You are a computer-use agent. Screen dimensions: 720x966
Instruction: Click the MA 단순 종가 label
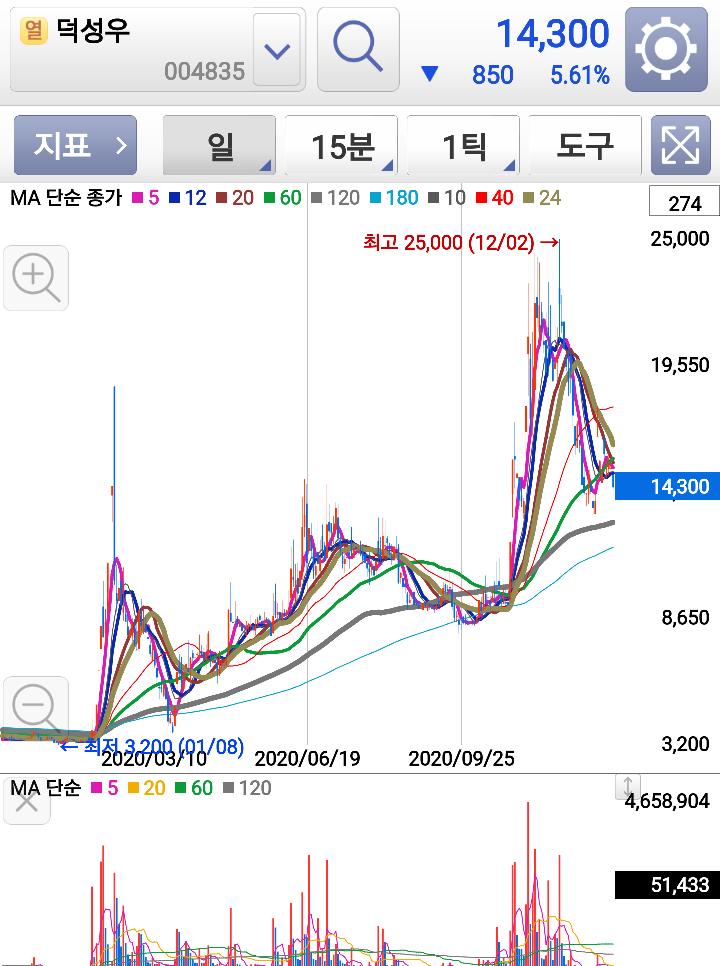point(67,198)
